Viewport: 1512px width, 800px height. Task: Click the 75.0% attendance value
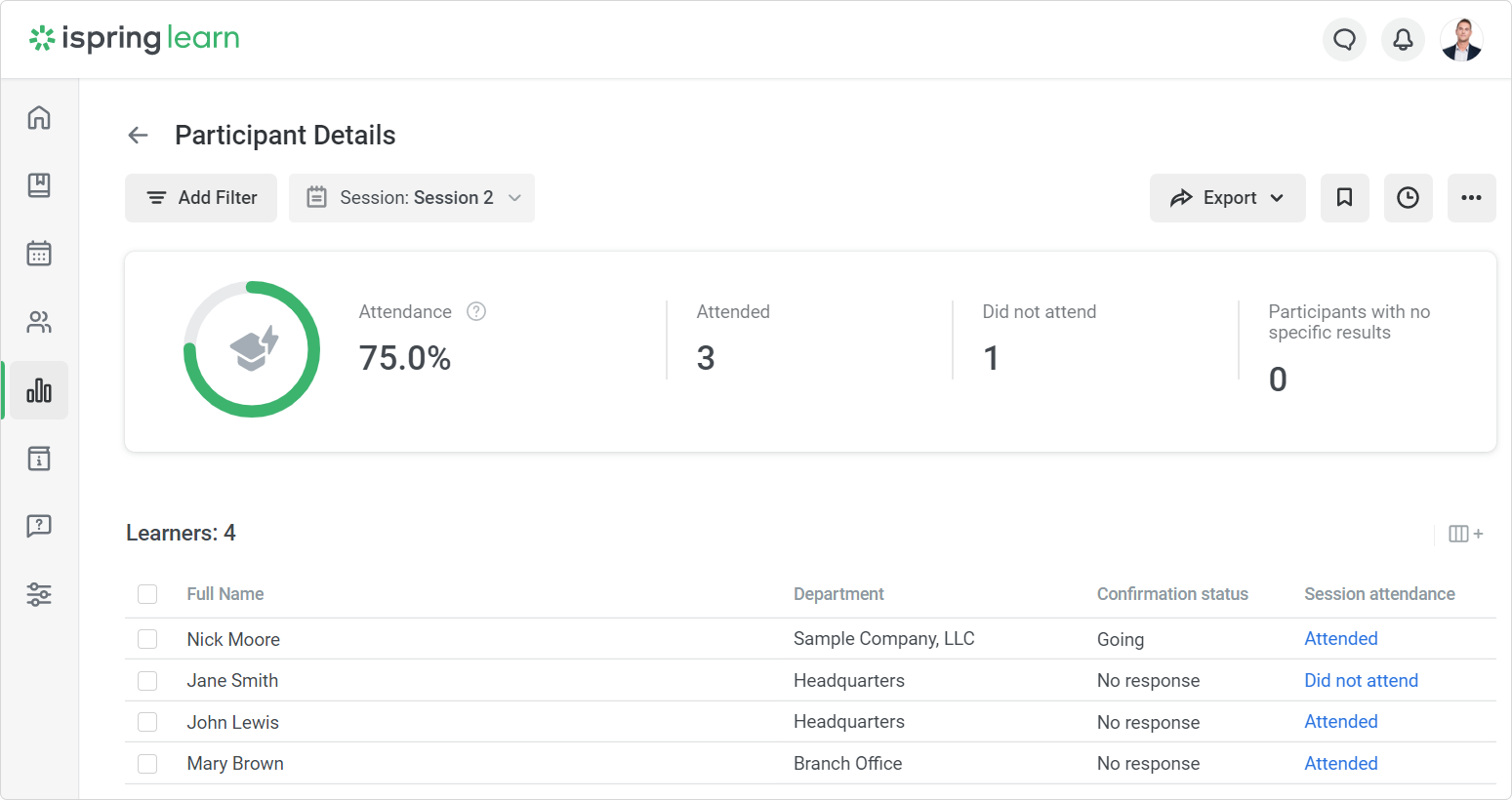click(x=404, y=358)
